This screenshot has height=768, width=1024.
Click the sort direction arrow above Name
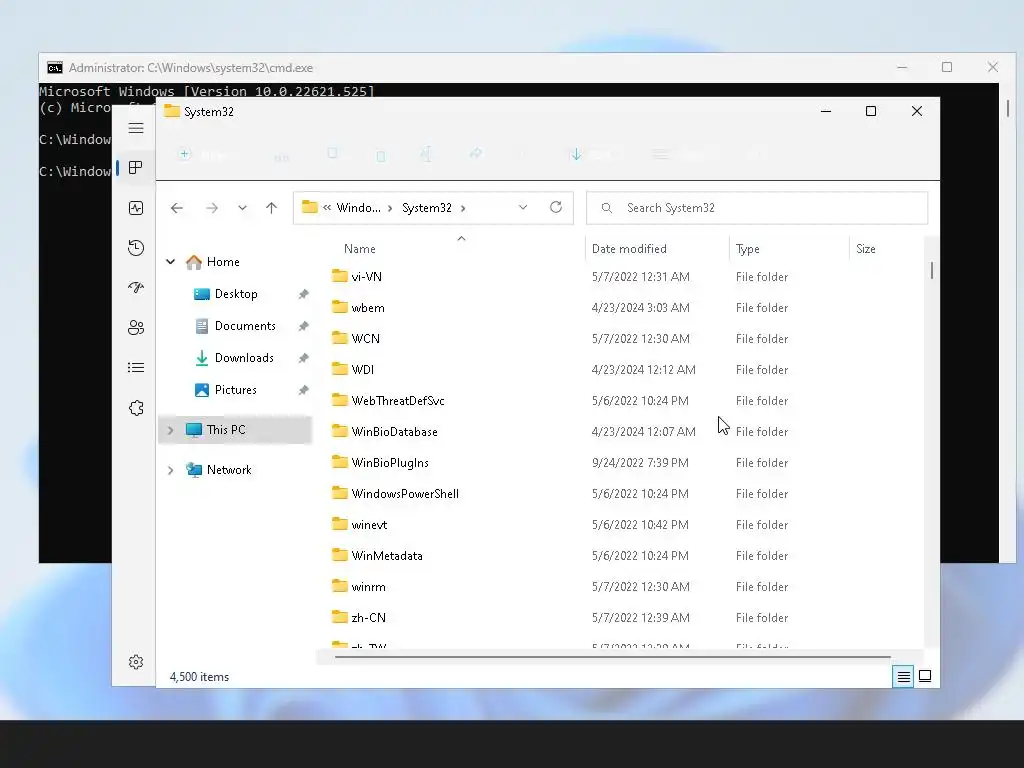coord(461,238)
